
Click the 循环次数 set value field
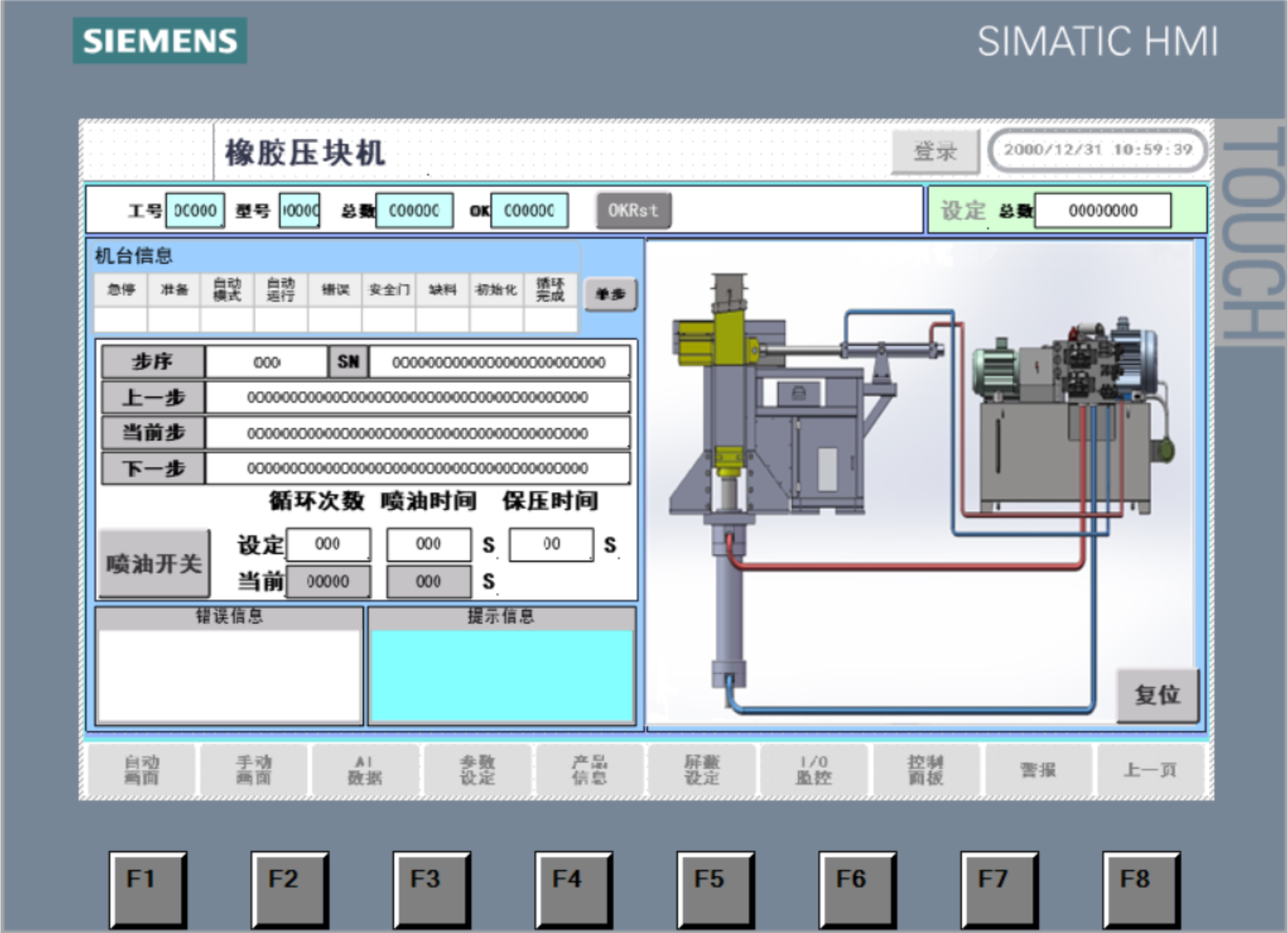tap(328, 544)
